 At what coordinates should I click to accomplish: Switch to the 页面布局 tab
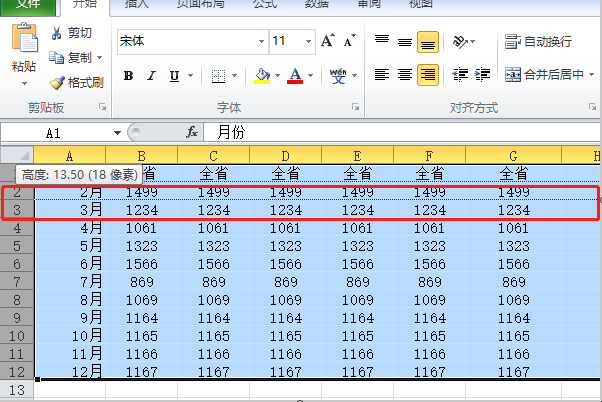coord(200,5)
